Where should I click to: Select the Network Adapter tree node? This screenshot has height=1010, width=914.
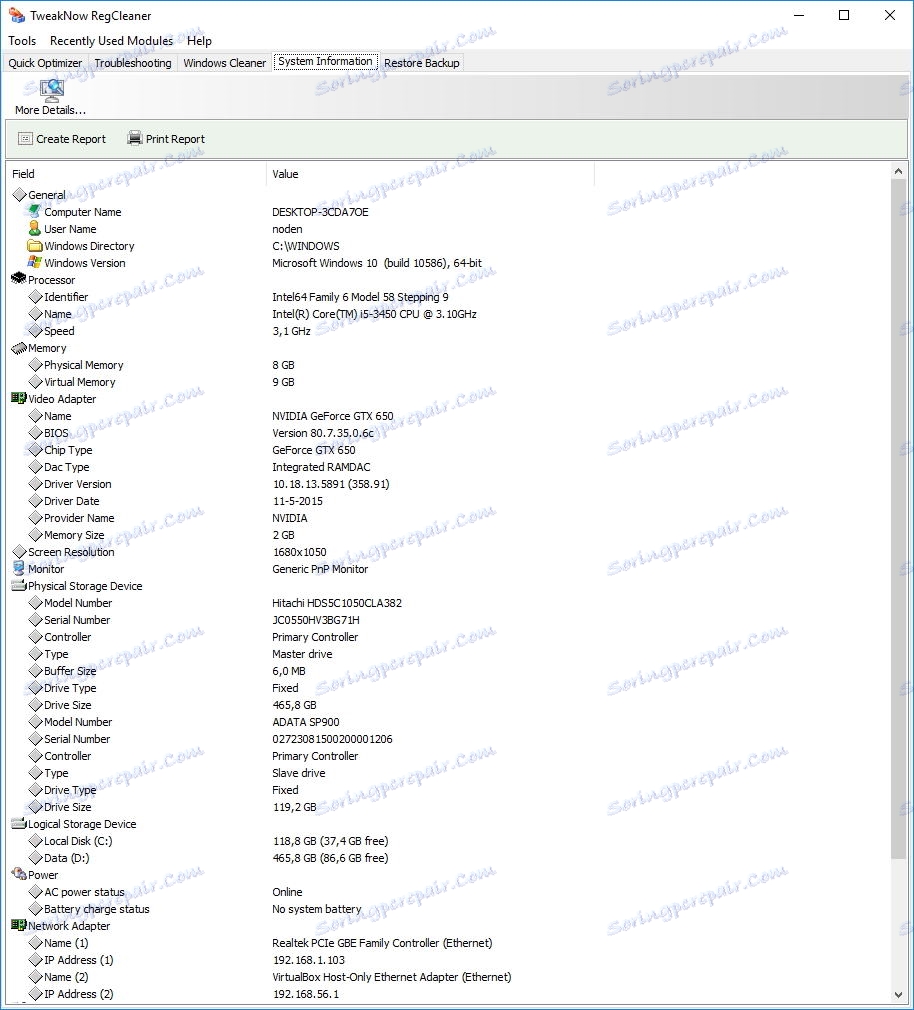pyautogui.click(x=69, y=926)
